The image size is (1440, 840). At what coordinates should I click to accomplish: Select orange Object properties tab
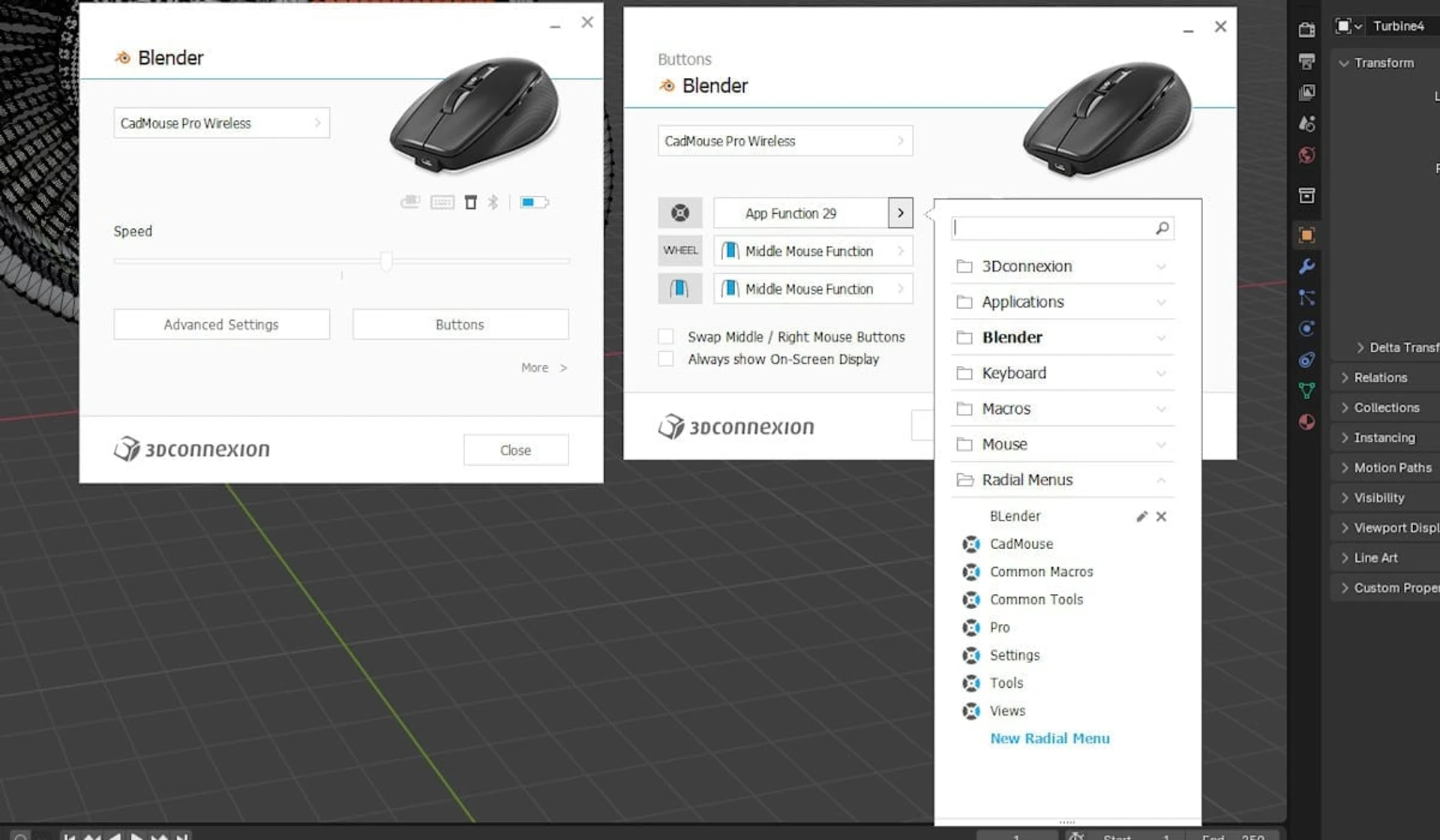tap(1306, 235)
